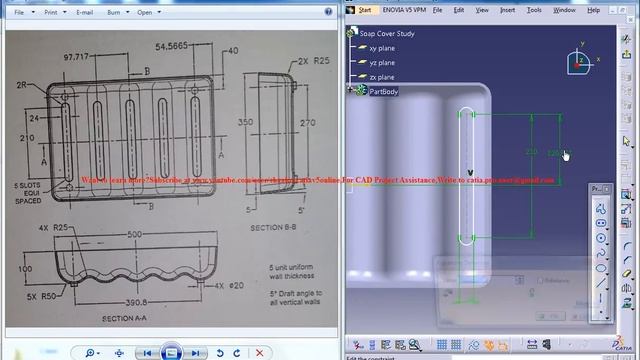Viewport: 640px width, 360px height.
Task: Click the red delete X in Photo Viewer
Action: point(260,353)
